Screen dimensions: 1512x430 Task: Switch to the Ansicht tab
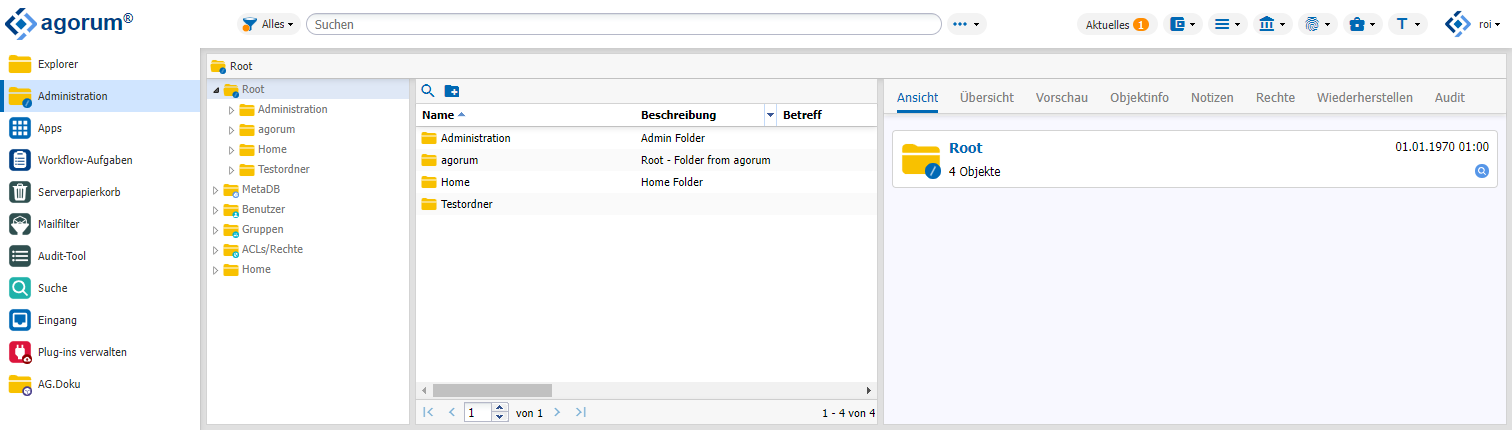pos(917,97)
